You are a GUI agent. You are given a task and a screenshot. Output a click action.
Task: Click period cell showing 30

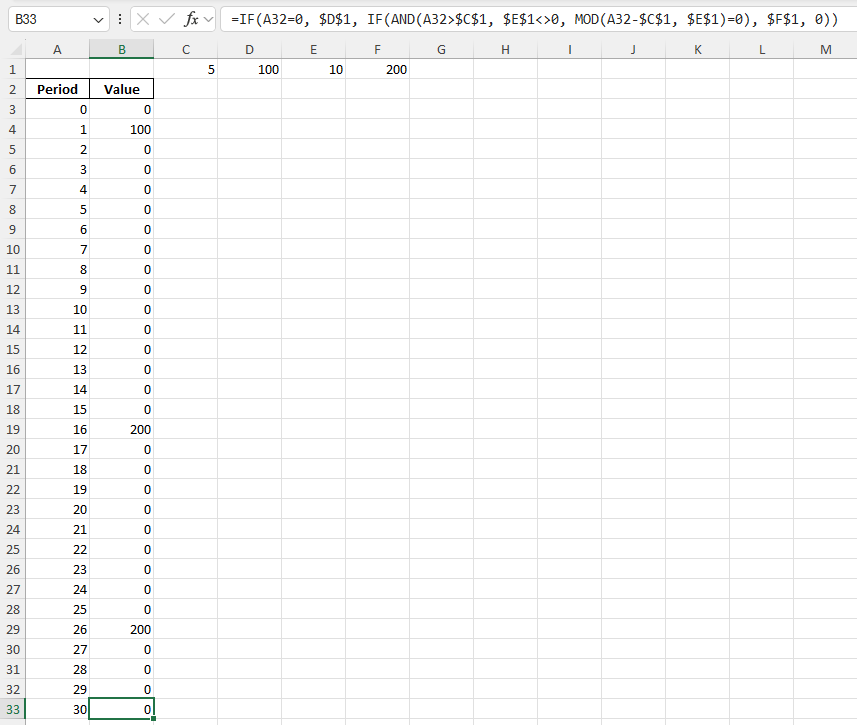tap(57, 709)
